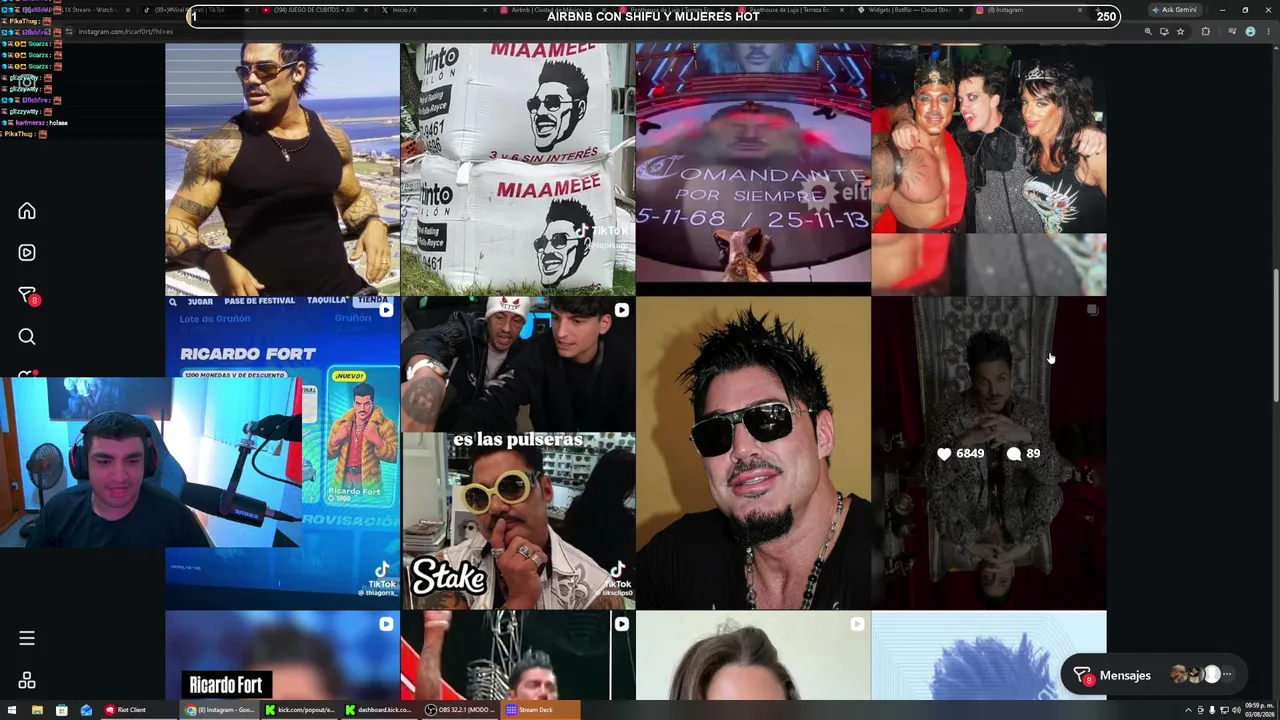Click the Ask Gemini button
The width and height of the screenshot is (1280, 720).
1174,10
